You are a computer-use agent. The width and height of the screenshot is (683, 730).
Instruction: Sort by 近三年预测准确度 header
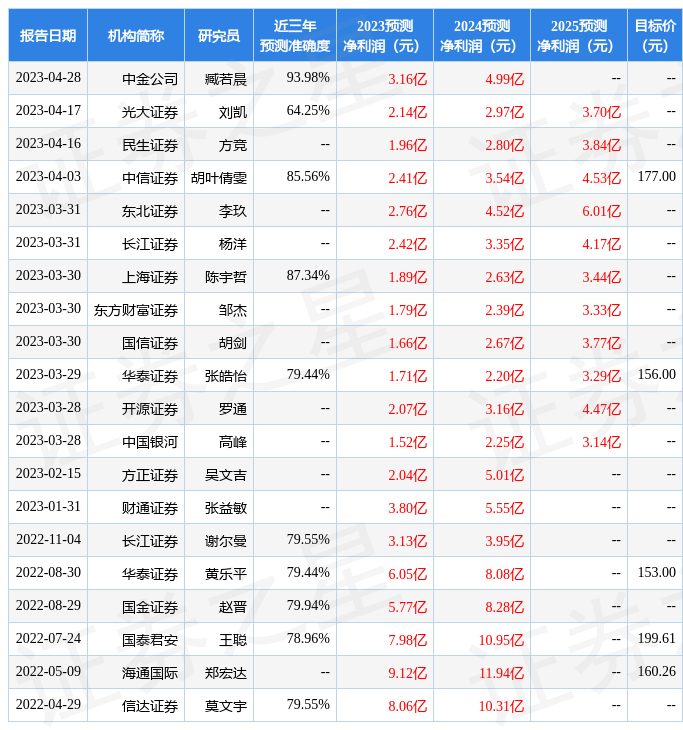[294, 36]
